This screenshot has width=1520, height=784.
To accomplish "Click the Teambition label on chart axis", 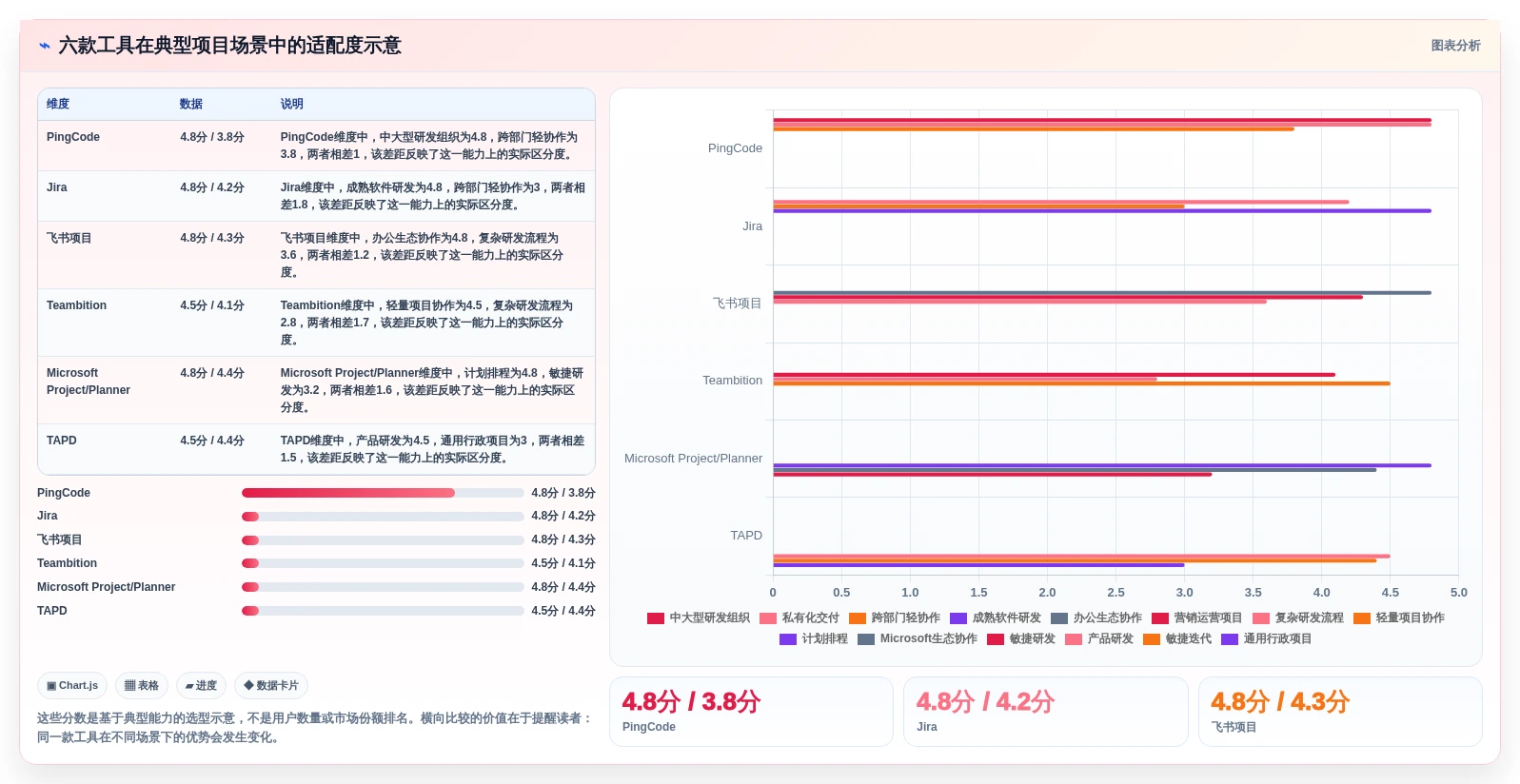I will (732, 381).
